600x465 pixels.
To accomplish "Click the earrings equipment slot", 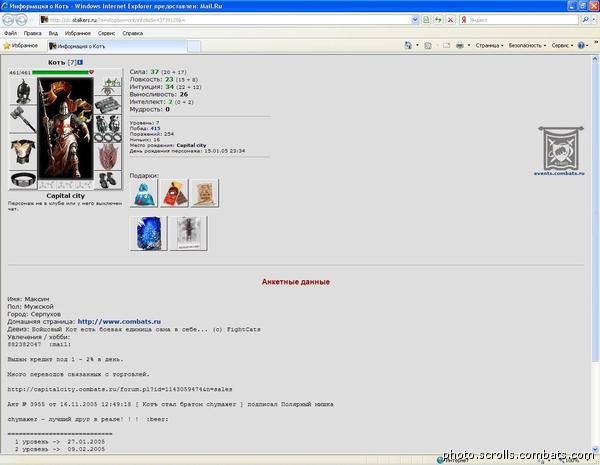I will [x=108, y=82].
